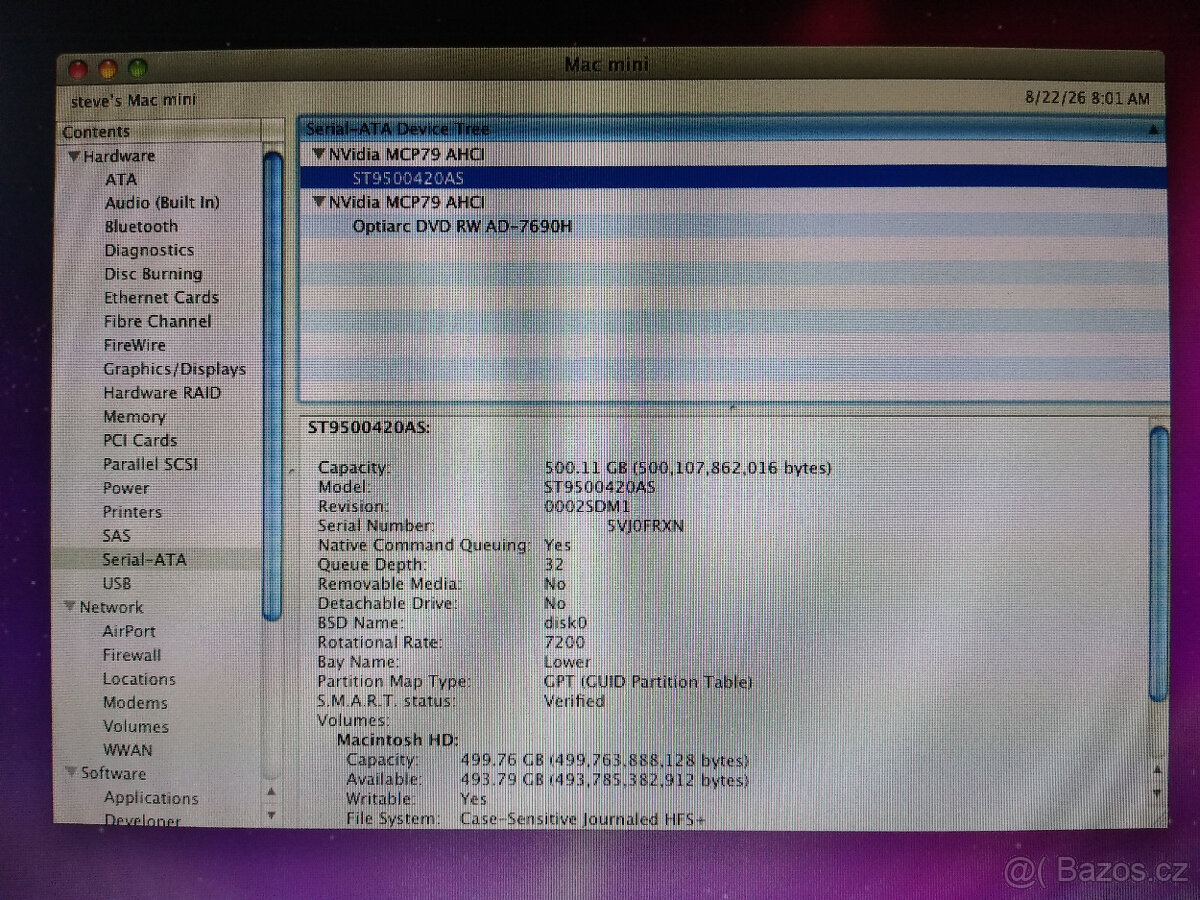
Task: Click sidebar scroll down arrow
Action: tap(271, 814)
